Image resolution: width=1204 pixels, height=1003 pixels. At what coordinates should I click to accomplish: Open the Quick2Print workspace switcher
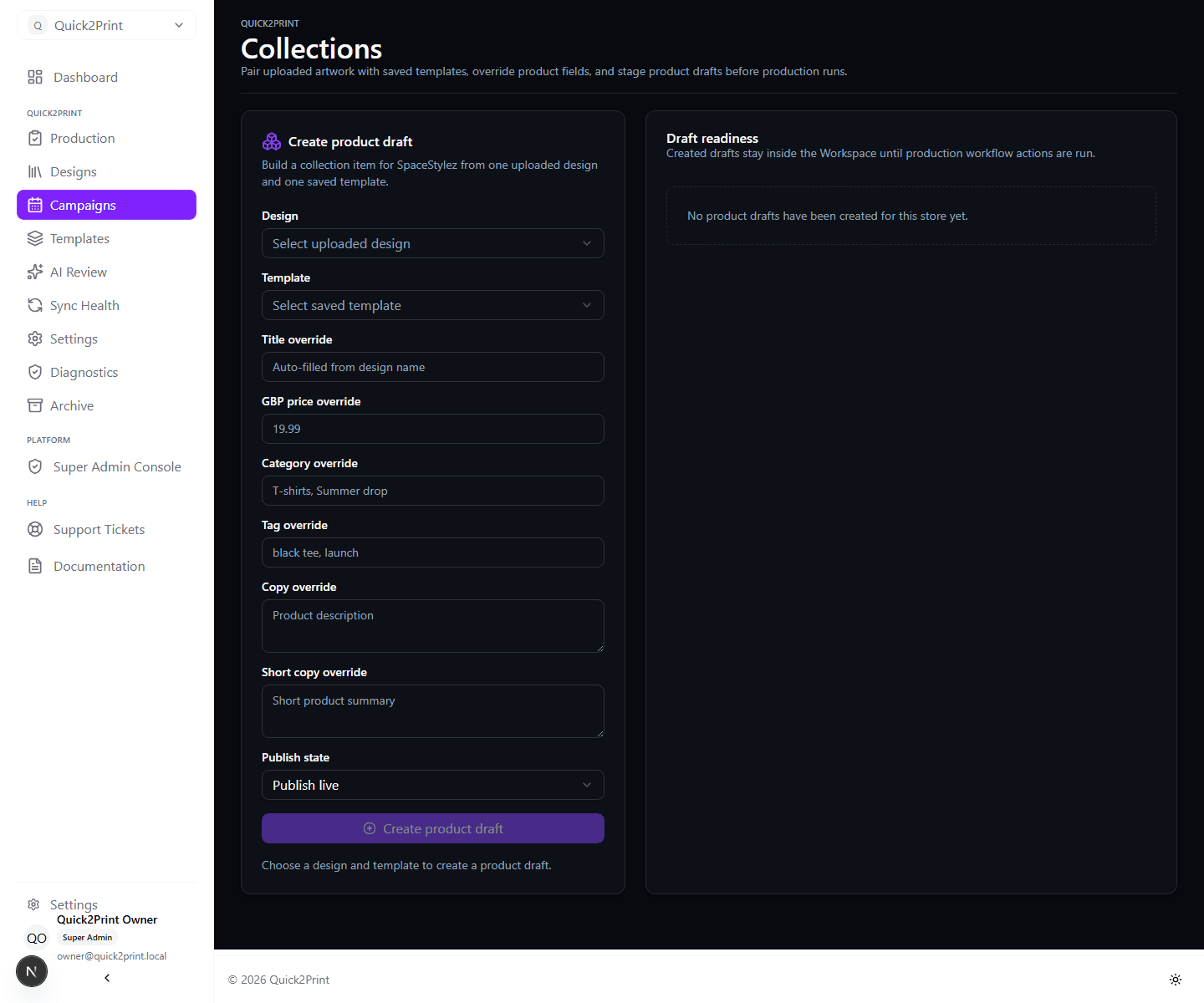106,26
